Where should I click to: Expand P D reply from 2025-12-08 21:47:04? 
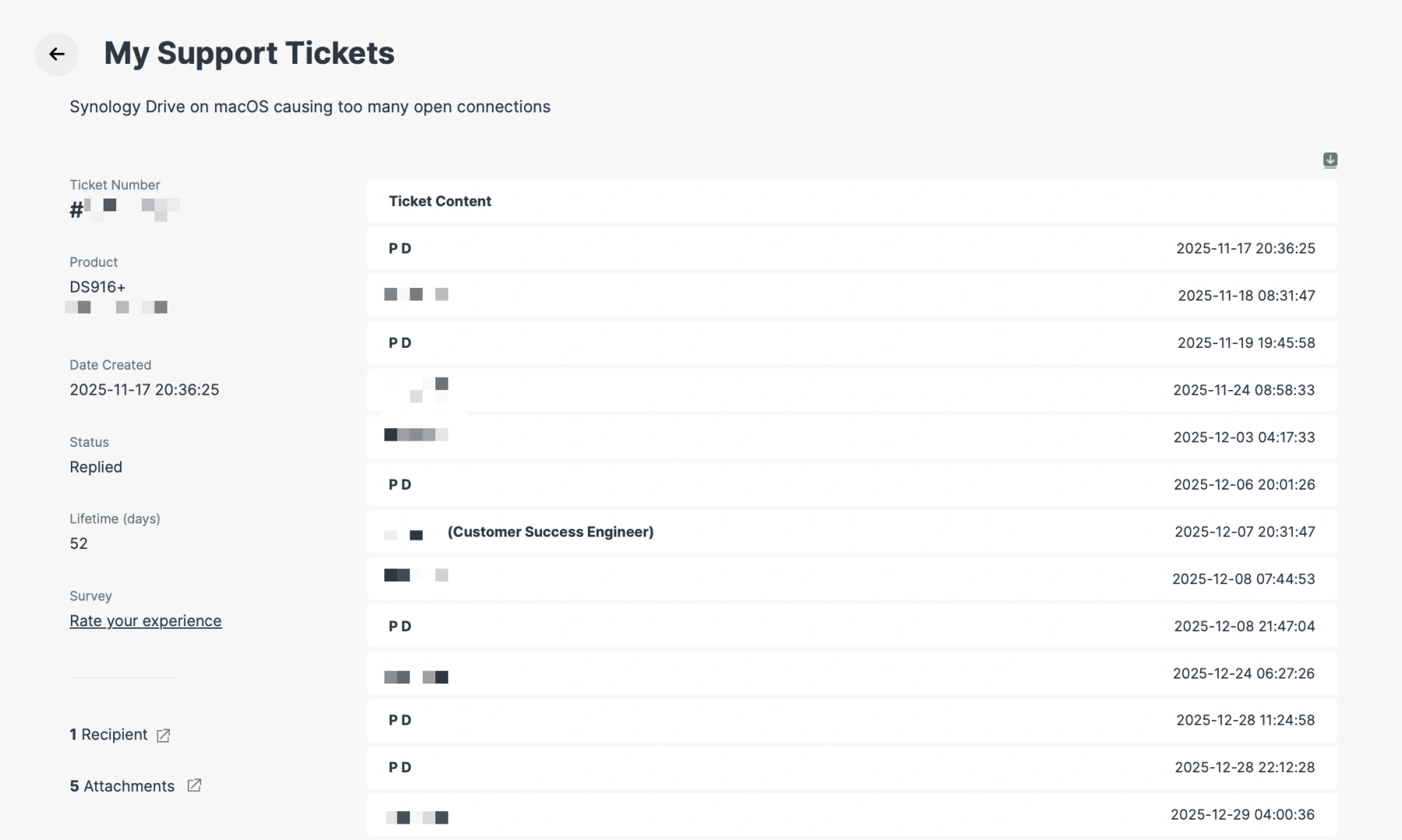point(851,626)
